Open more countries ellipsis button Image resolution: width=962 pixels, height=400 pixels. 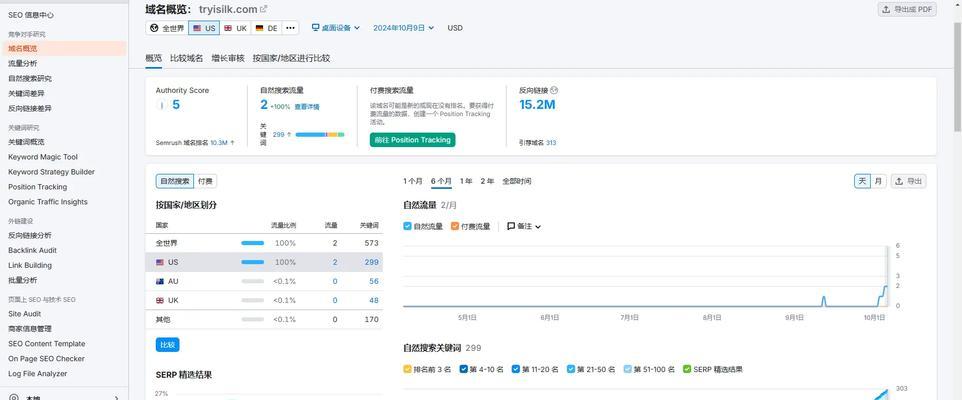[x=290, y=28]
